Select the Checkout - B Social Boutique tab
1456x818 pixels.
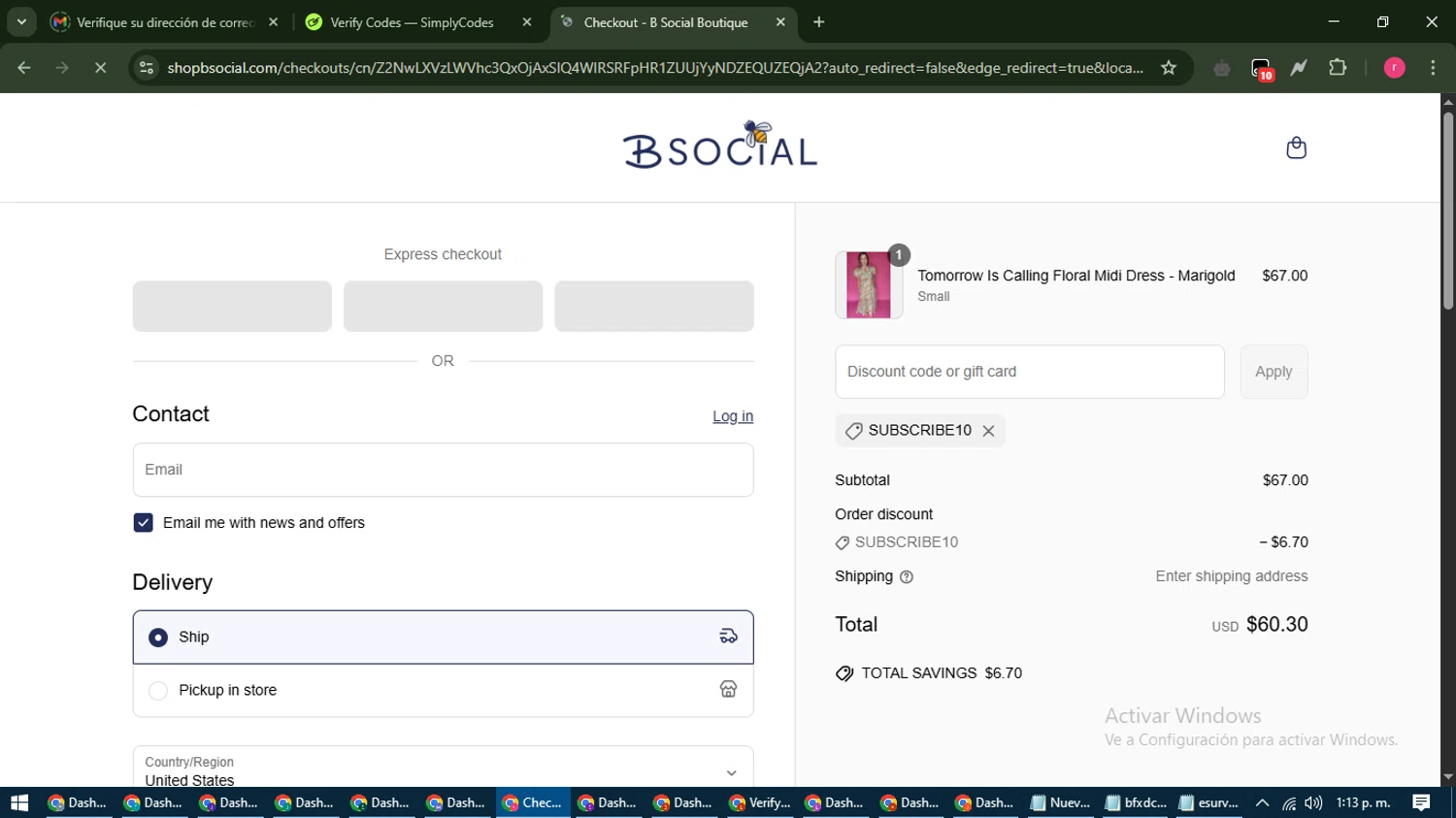point(673,22)
